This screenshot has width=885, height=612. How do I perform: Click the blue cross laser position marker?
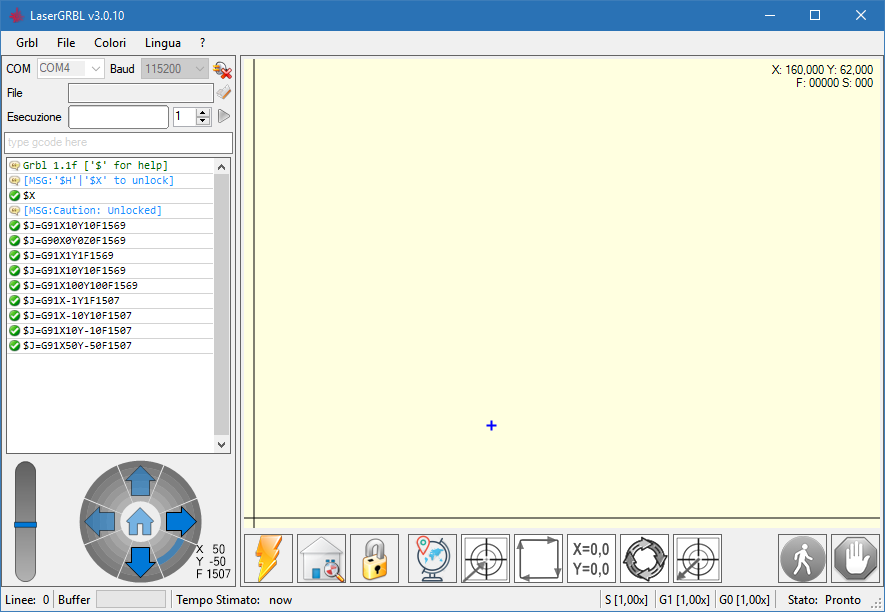tap(491, 425)
